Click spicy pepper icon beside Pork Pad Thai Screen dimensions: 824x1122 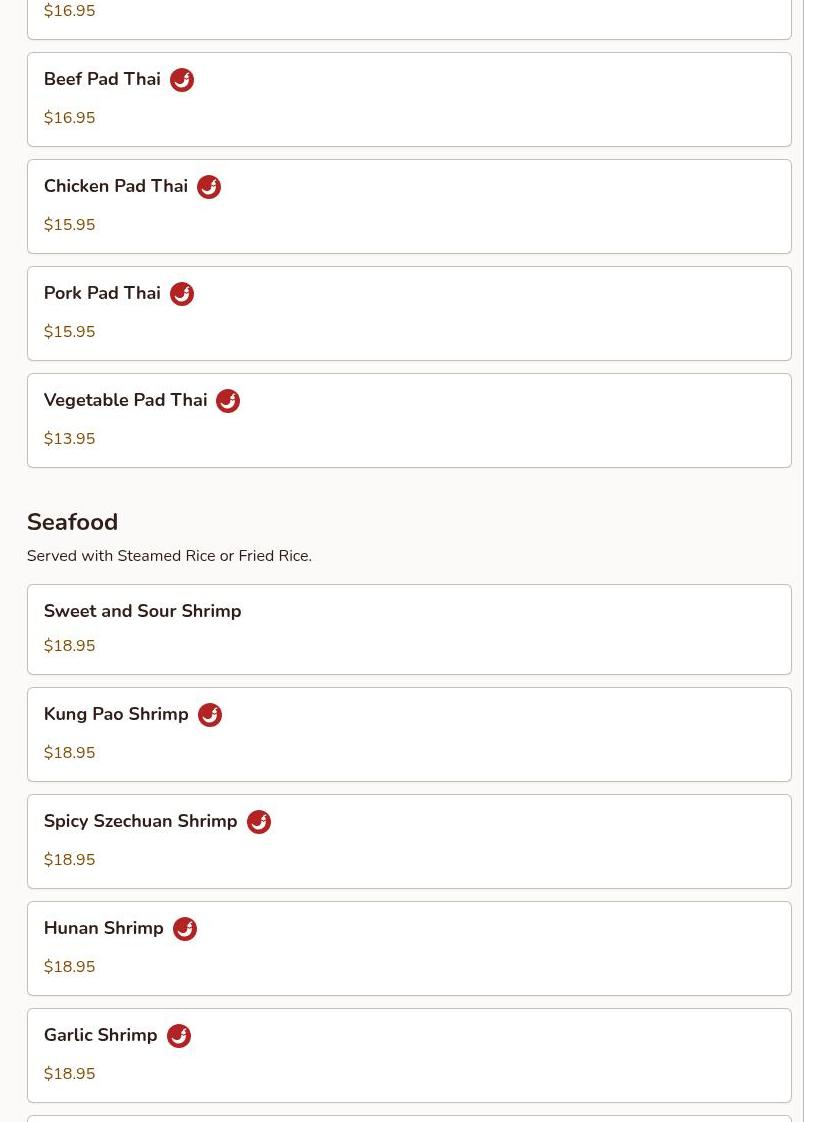tap(182, 294)
